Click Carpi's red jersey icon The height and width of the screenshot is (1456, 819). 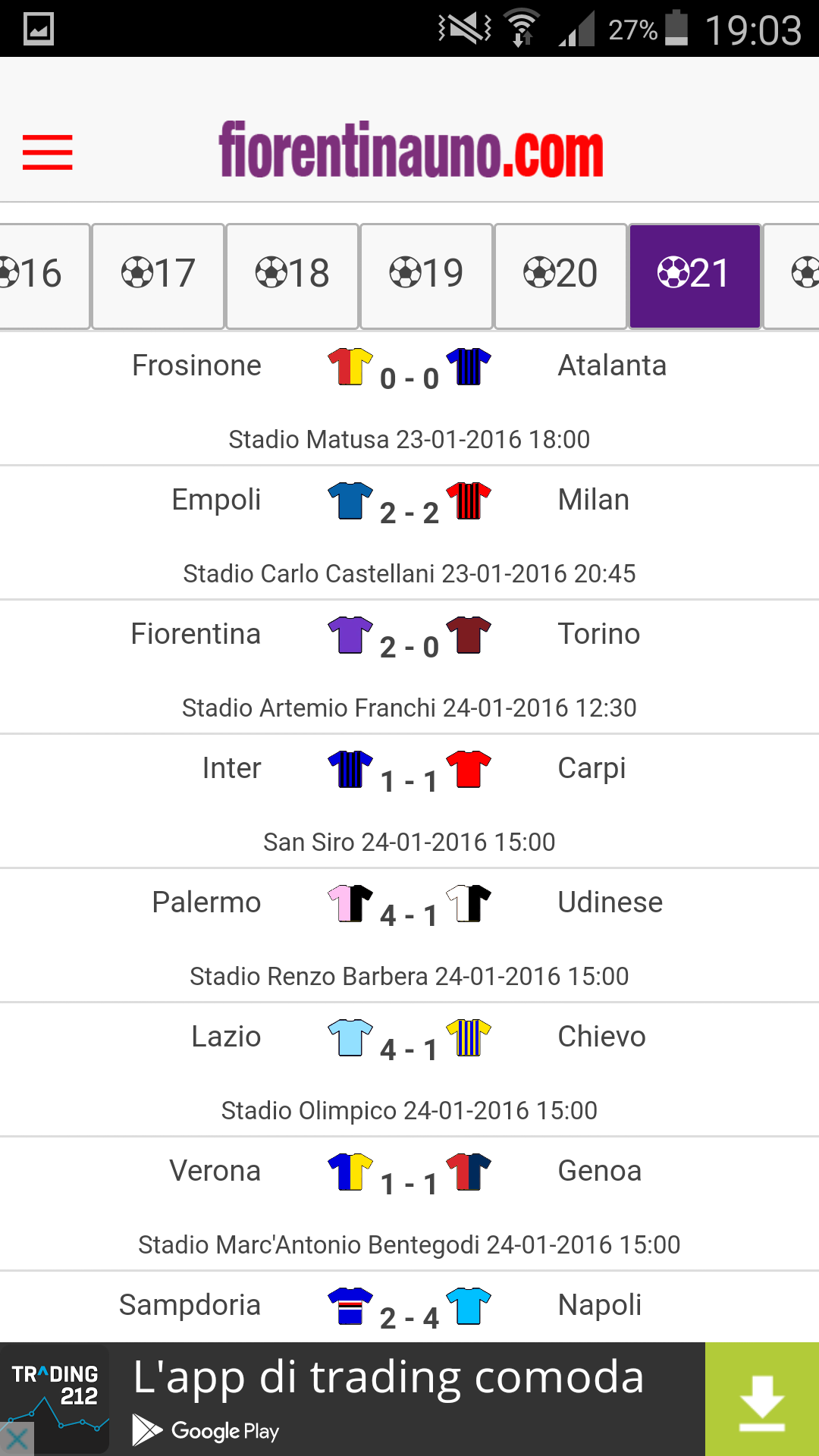[469, 769]
